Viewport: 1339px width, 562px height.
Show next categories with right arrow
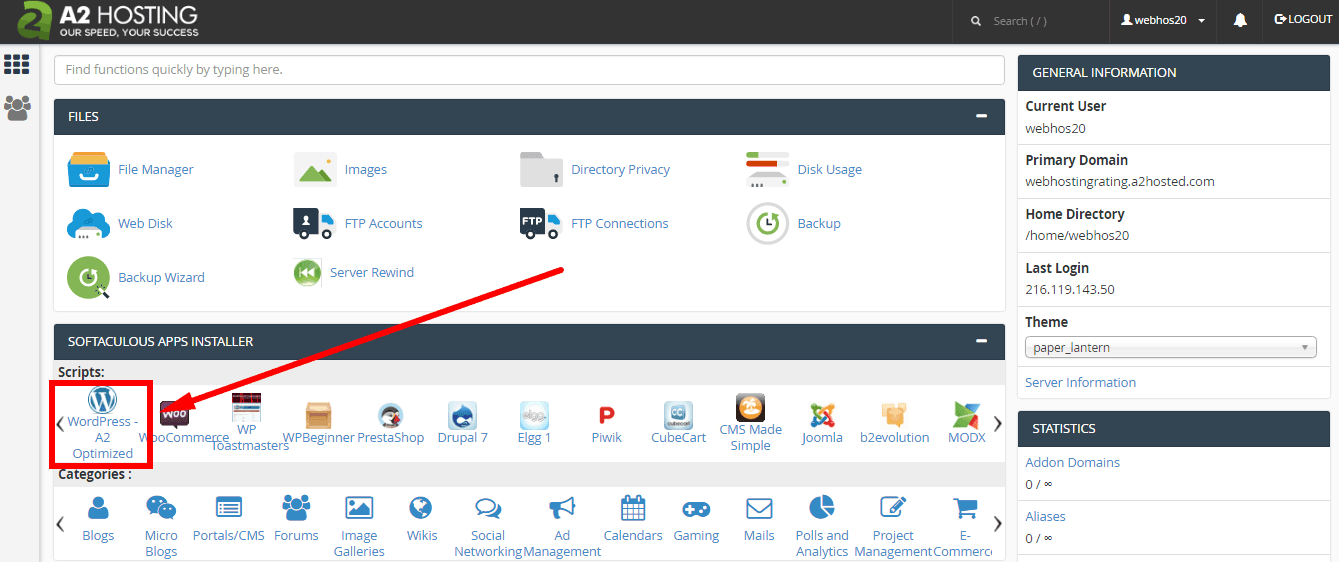pyautogui.click(x=997, y=523)
